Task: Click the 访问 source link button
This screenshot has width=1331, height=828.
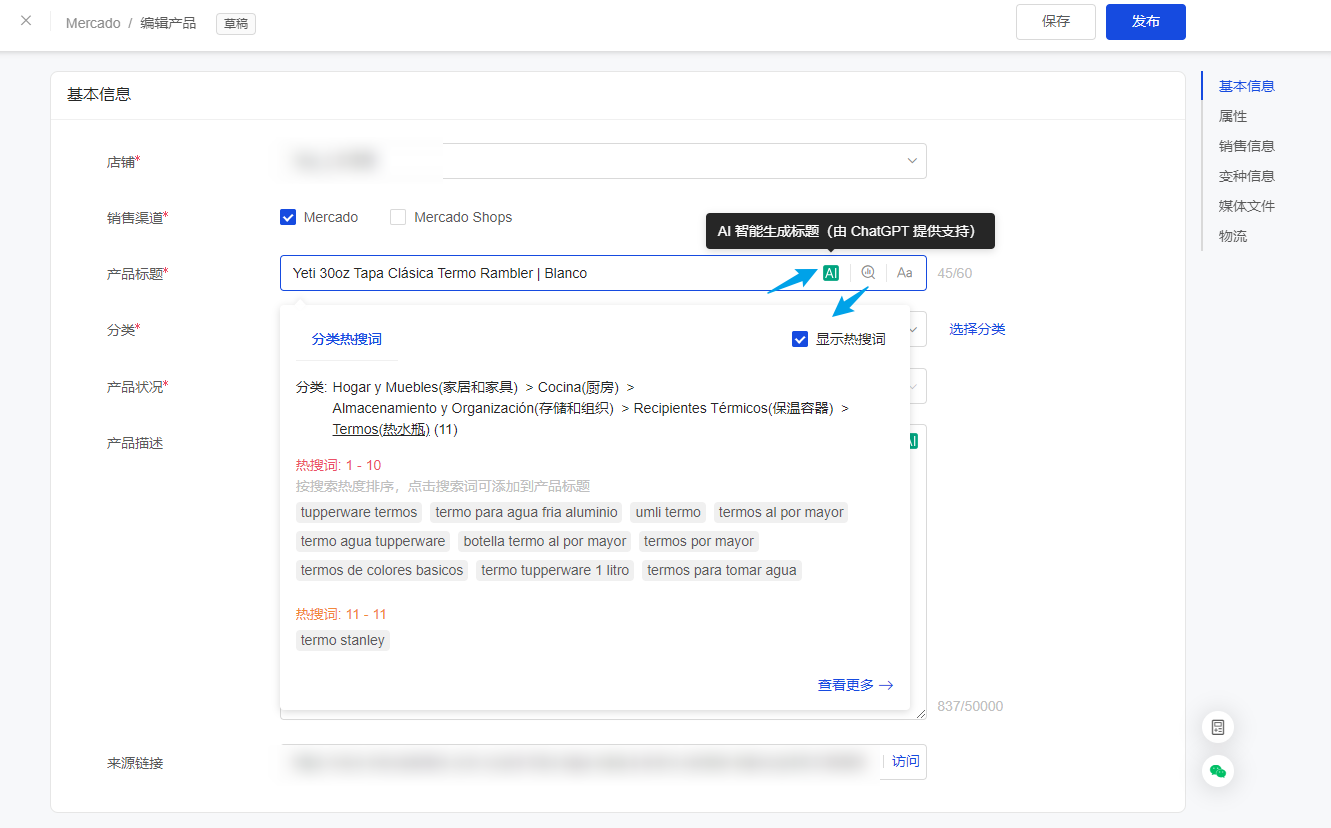Action: point(905,761)
